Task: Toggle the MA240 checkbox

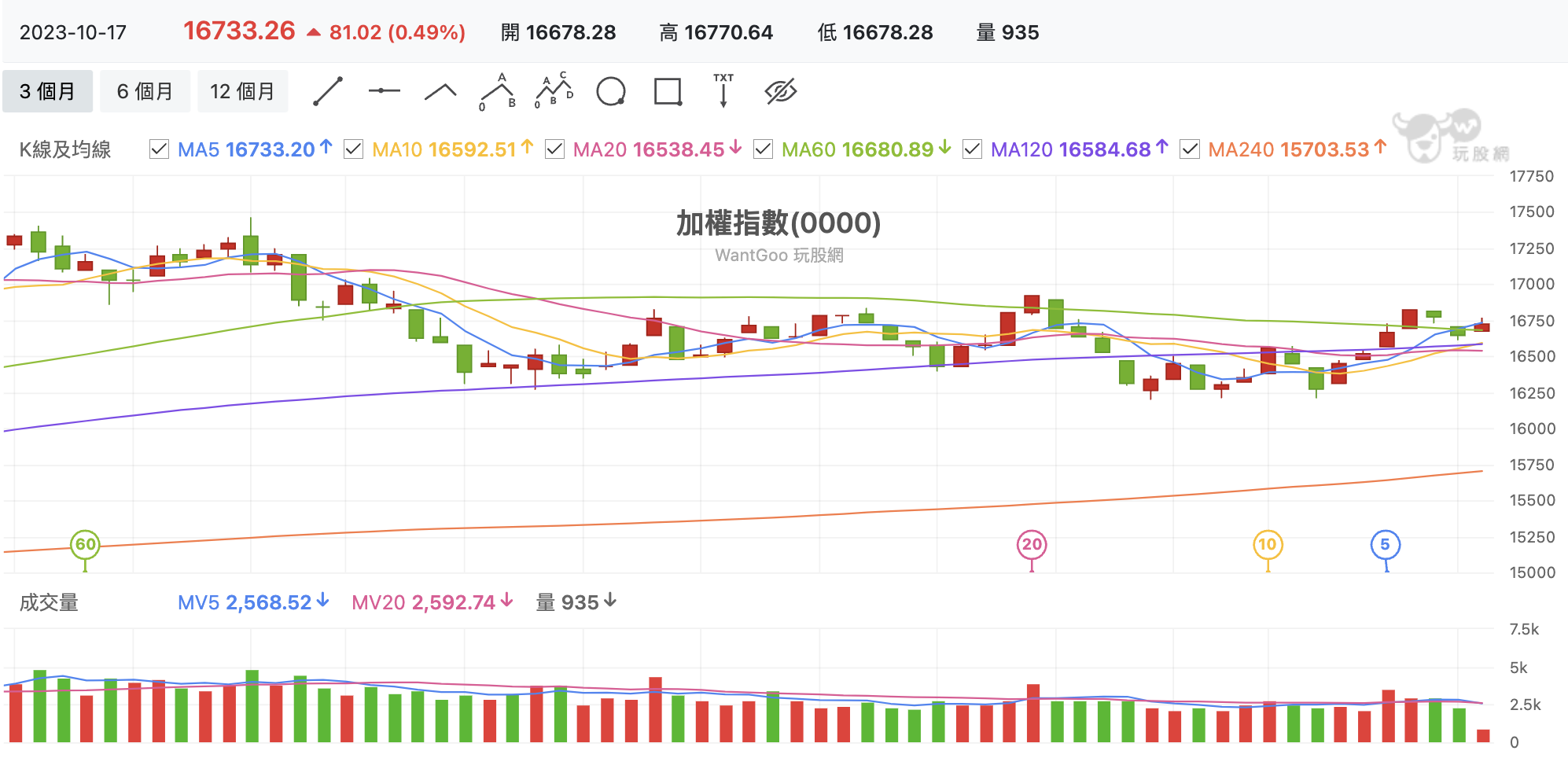Action: coord(1190,149)
